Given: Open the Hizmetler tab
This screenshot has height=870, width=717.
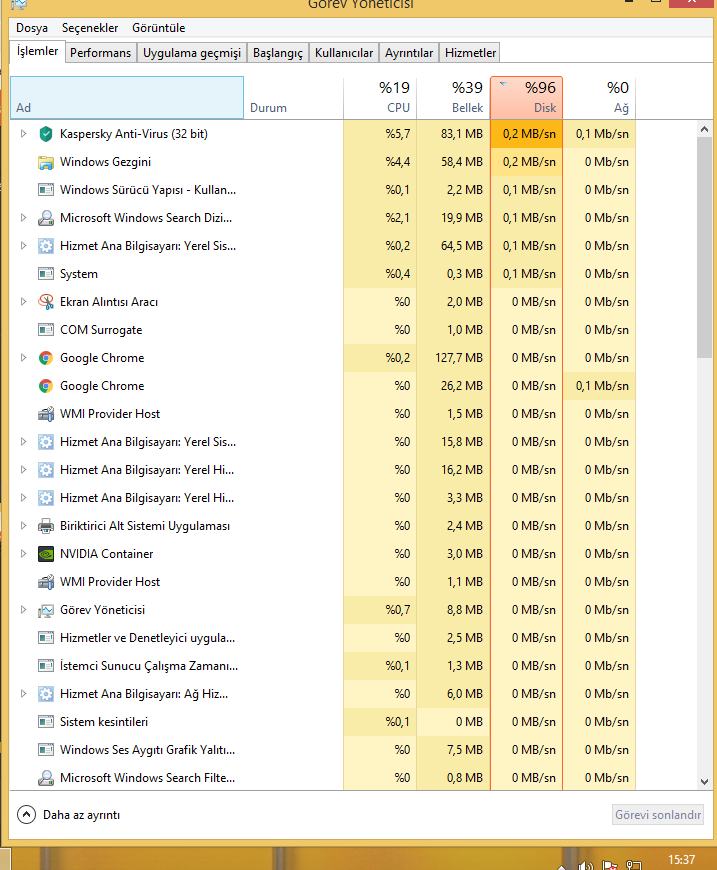Looking at the screenshot, I should coord(471,53).
